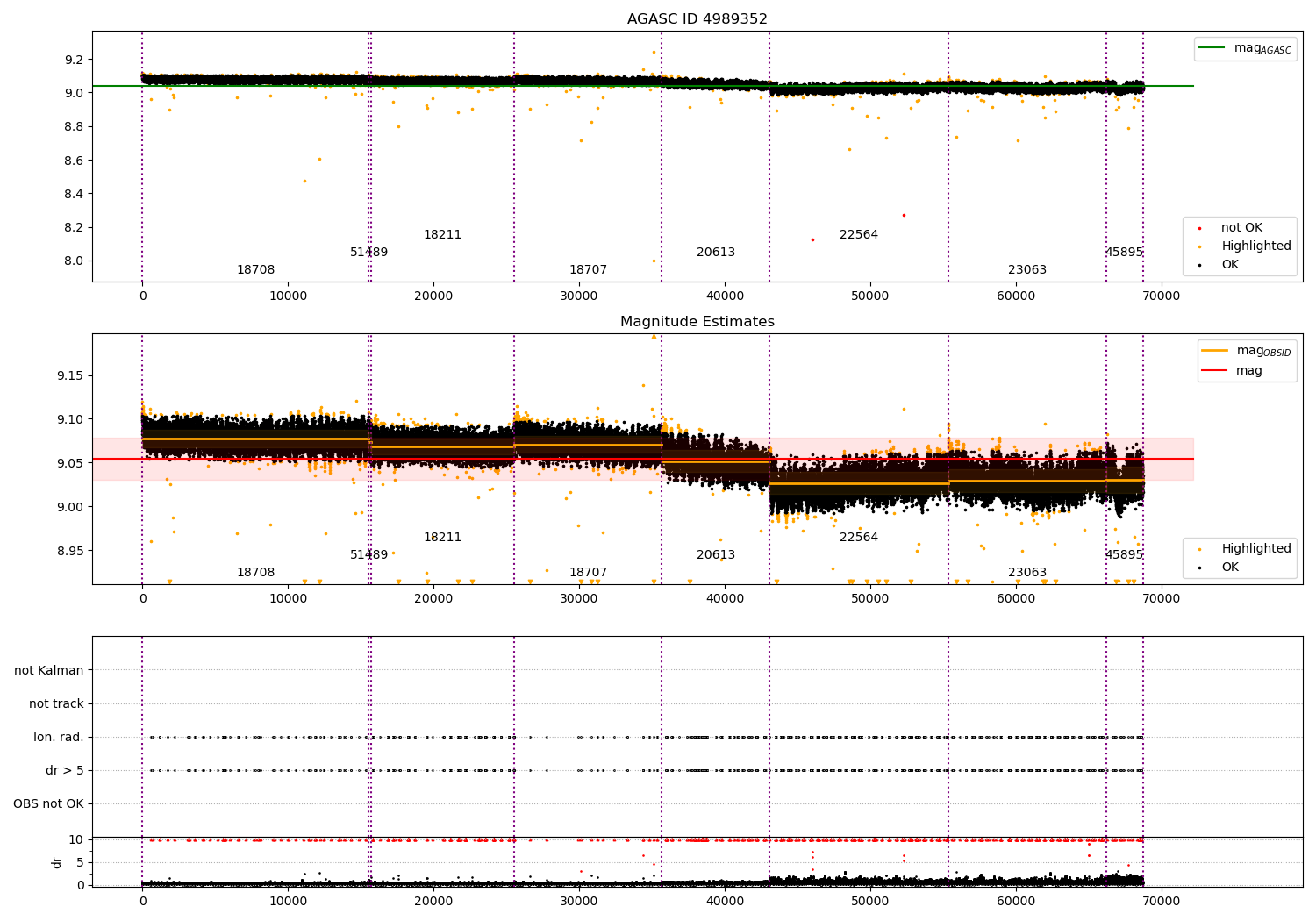
Task: Click the 70000 x-axis tick in bottom panel
Action: (x=1162, y=902)
